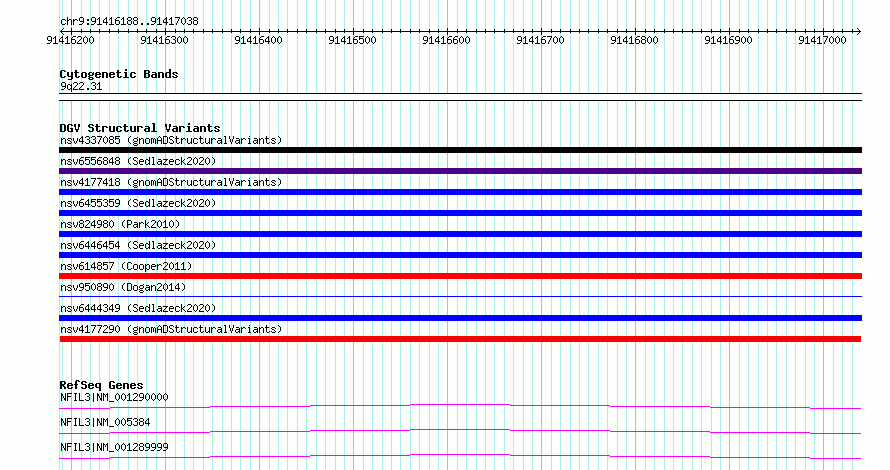Click the 91417000 ruler tick label

(822, 40)
